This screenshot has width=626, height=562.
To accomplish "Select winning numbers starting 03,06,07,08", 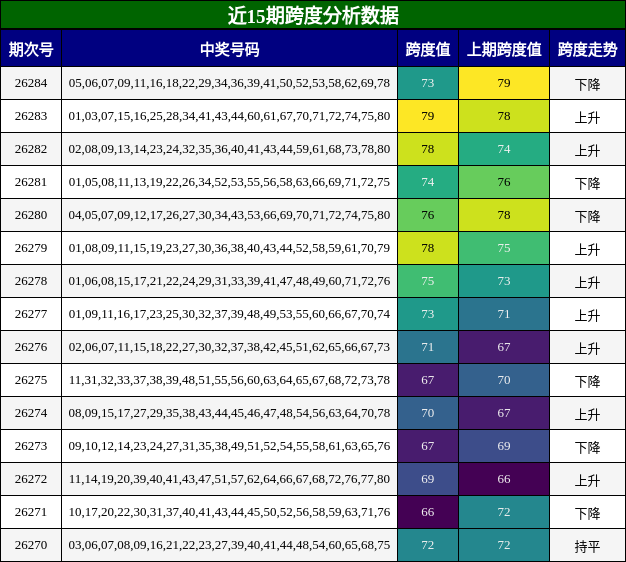I will tap(229, 545).
